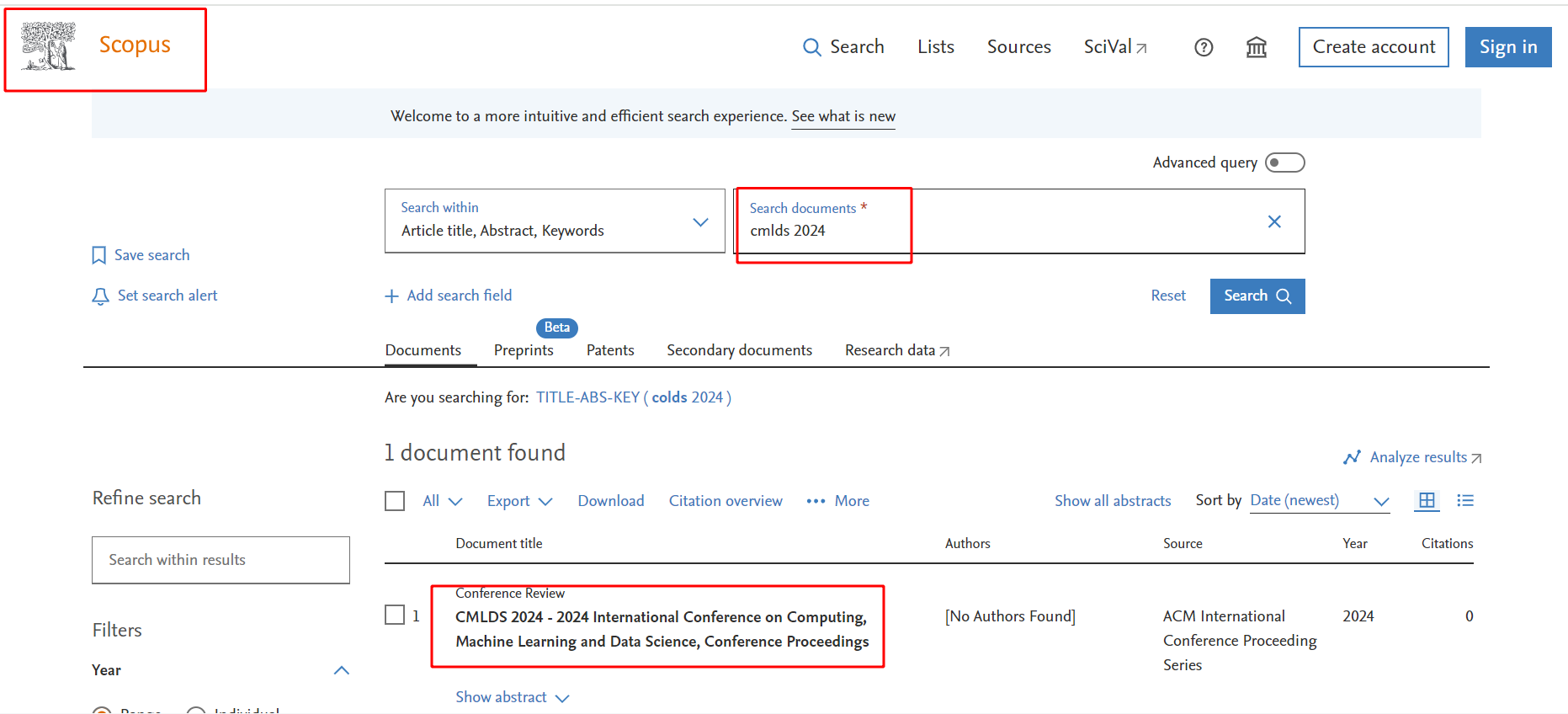This screenshot has height=714, width=1568.
Task: Select the Secondary documents tab
Action: click(739, 350)
